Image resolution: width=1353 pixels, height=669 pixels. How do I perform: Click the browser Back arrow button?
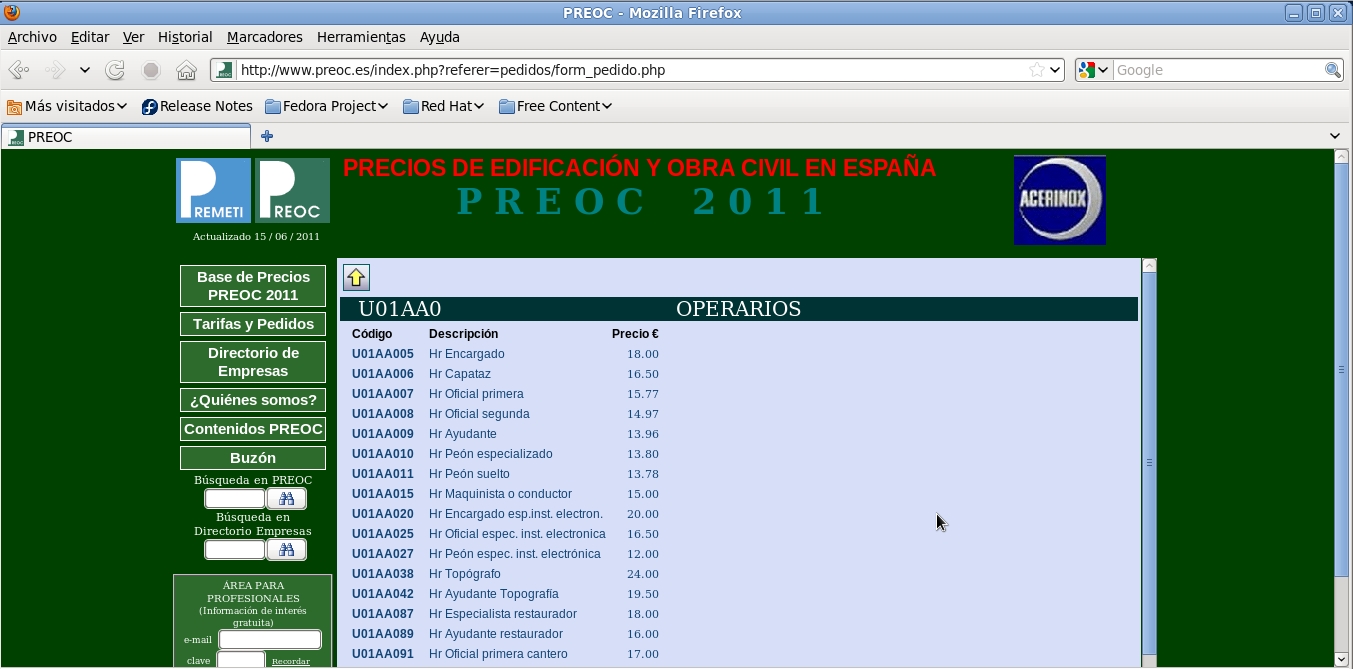coord(18,70)
